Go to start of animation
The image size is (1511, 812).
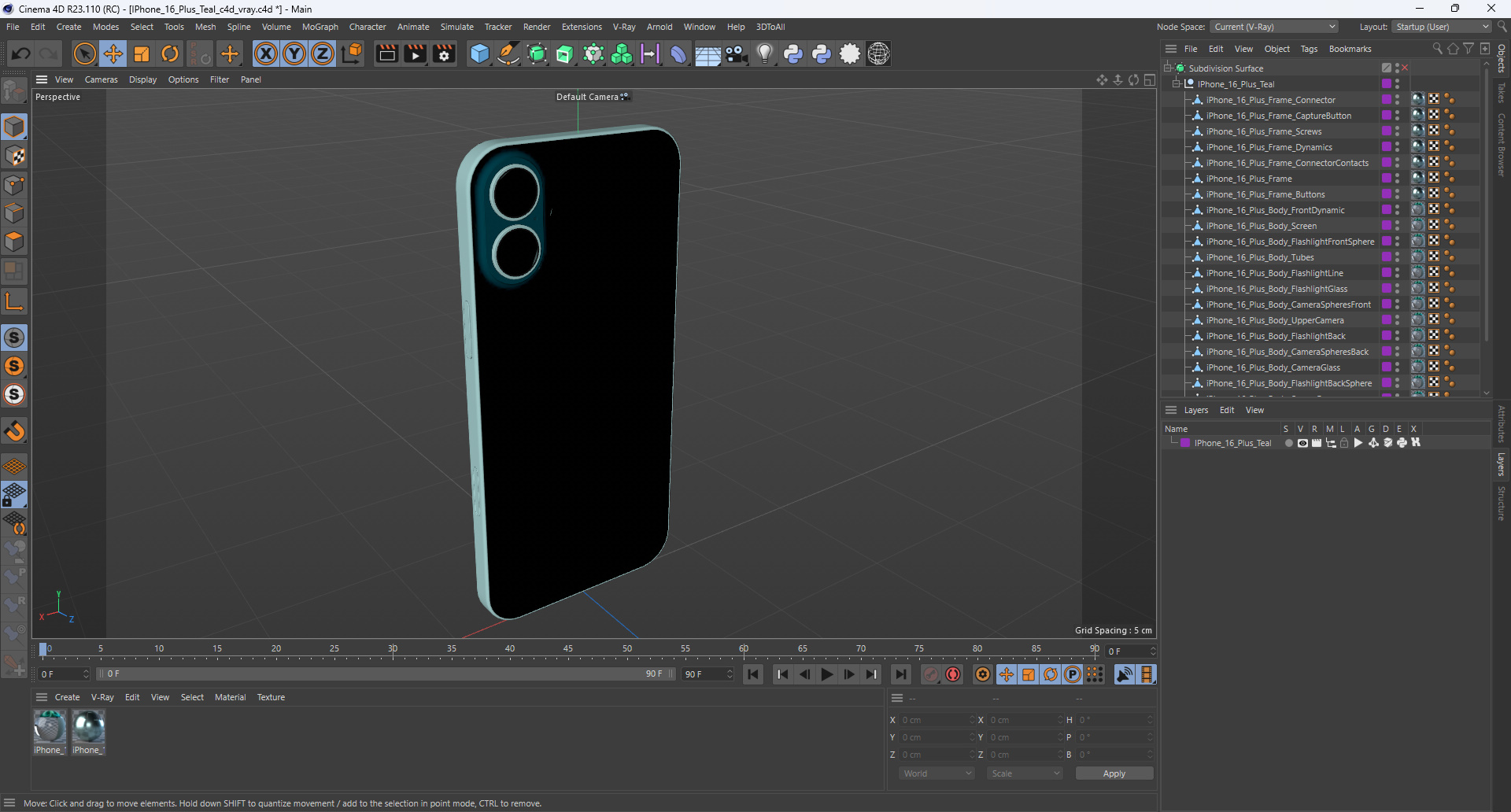[753, 674]
